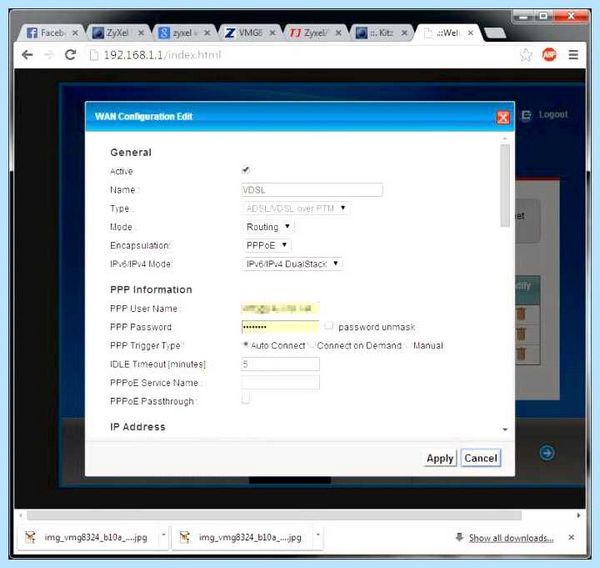Click the second trash icon in table
Screen dimensions: 600x568
pos(521,334)
